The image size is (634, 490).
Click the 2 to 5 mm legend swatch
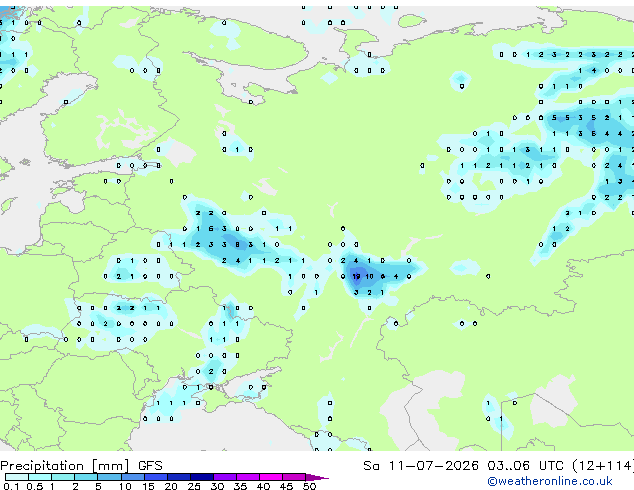(86, 477)
